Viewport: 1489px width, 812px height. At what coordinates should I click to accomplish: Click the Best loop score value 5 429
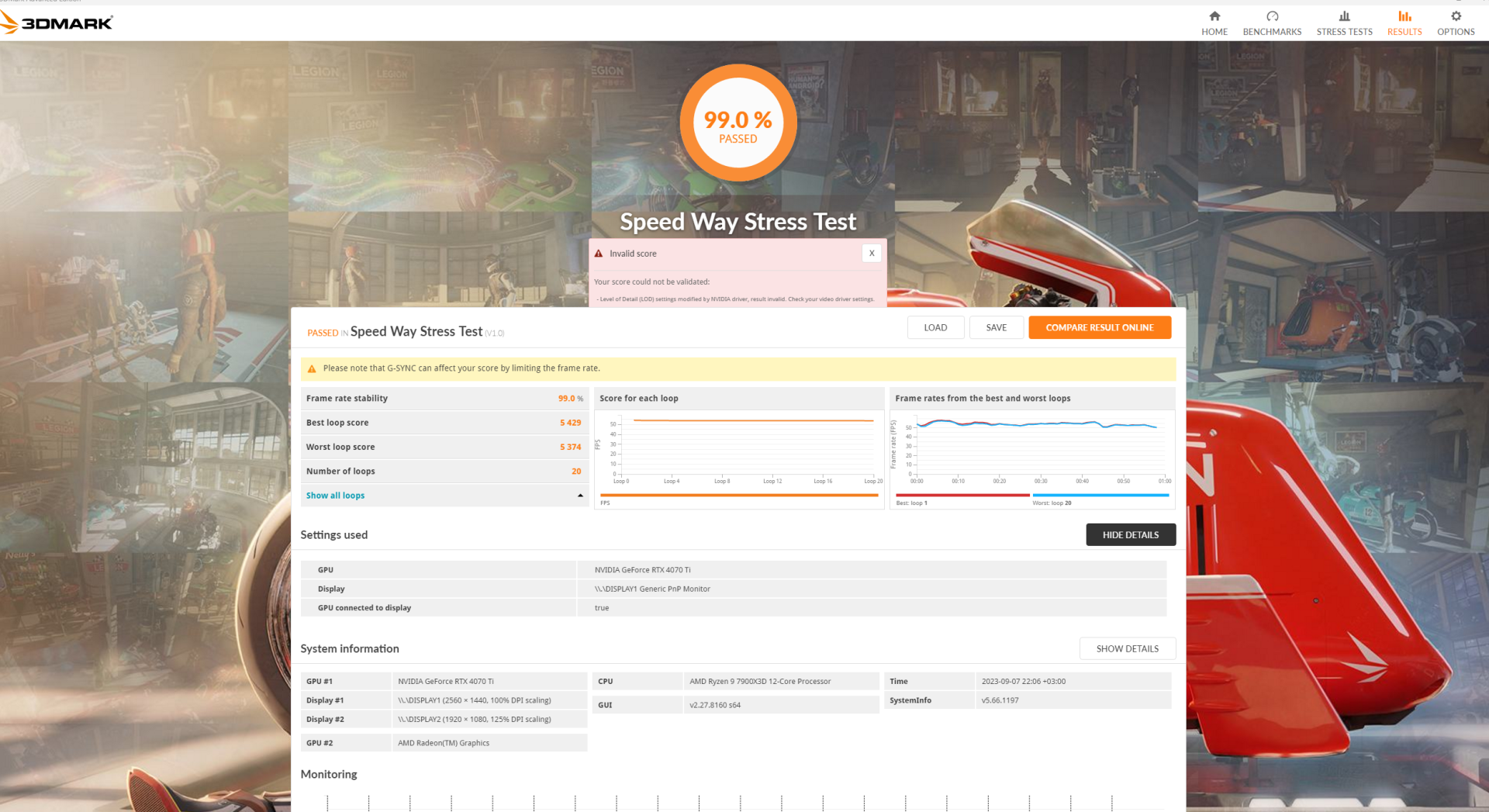[x=570, y=423]
